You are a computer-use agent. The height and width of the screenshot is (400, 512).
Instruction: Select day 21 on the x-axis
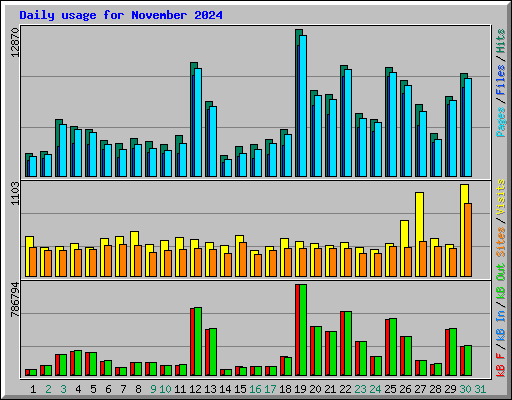[x=330, y=389]
